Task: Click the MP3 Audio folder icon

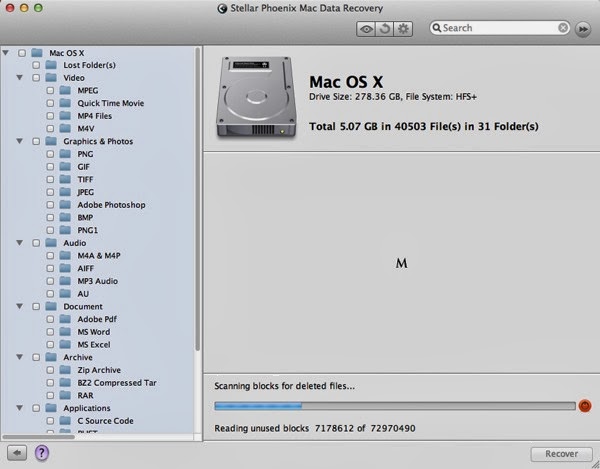Action: 65,281
